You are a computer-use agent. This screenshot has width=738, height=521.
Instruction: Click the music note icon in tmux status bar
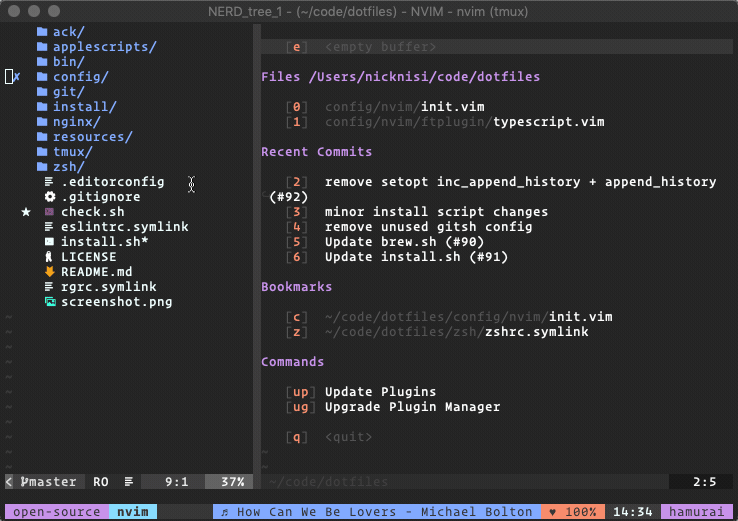tap(225, 512)
